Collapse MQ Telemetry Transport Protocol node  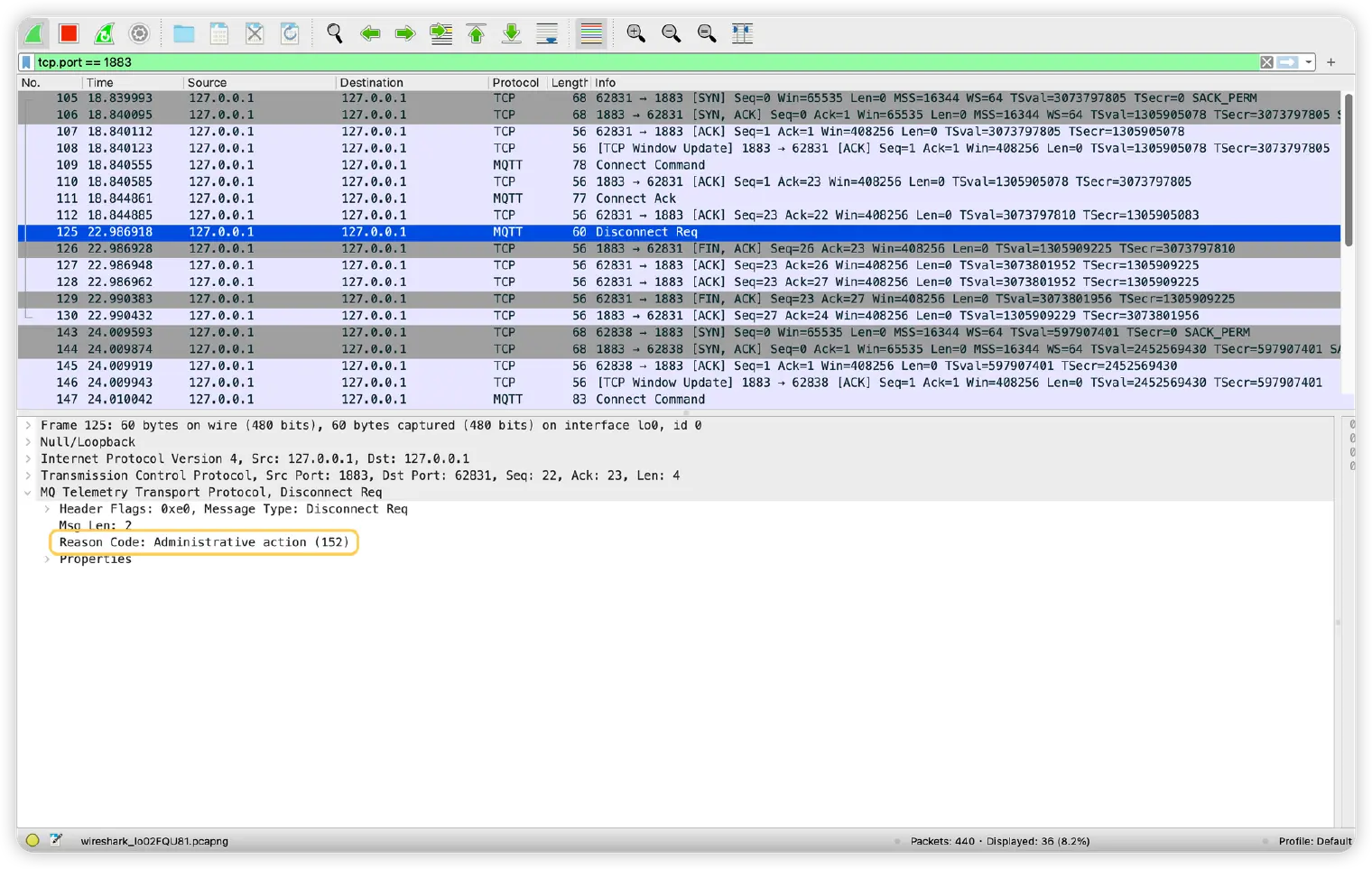[x=28, y=493]
